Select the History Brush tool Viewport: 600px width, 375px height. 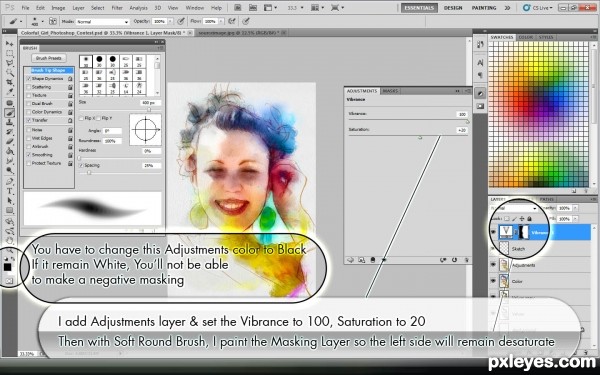(x=9, y=132)
